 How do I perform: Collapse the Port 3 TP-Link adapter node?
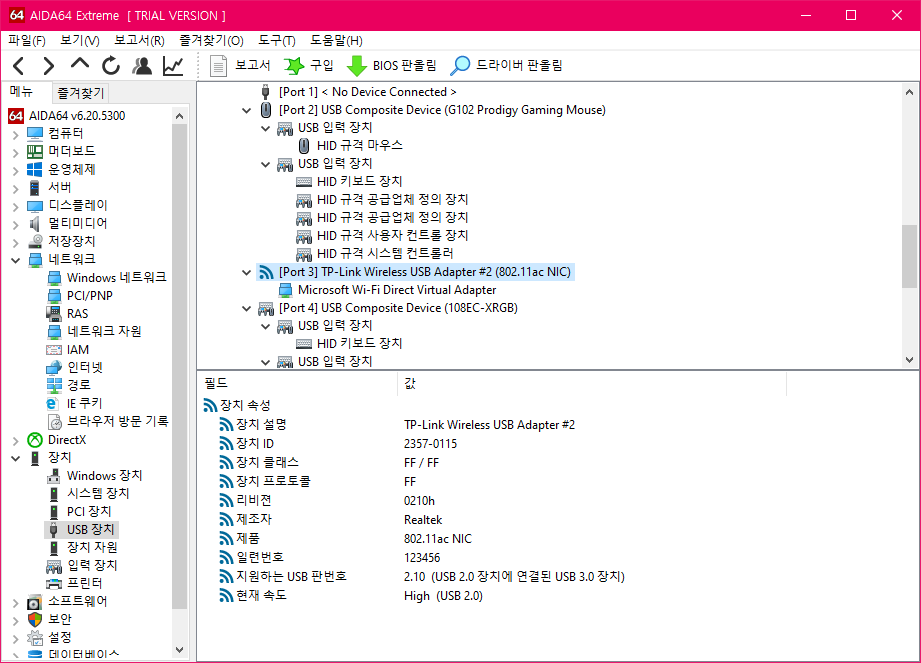pyautogui.click(x=247, y=272)
